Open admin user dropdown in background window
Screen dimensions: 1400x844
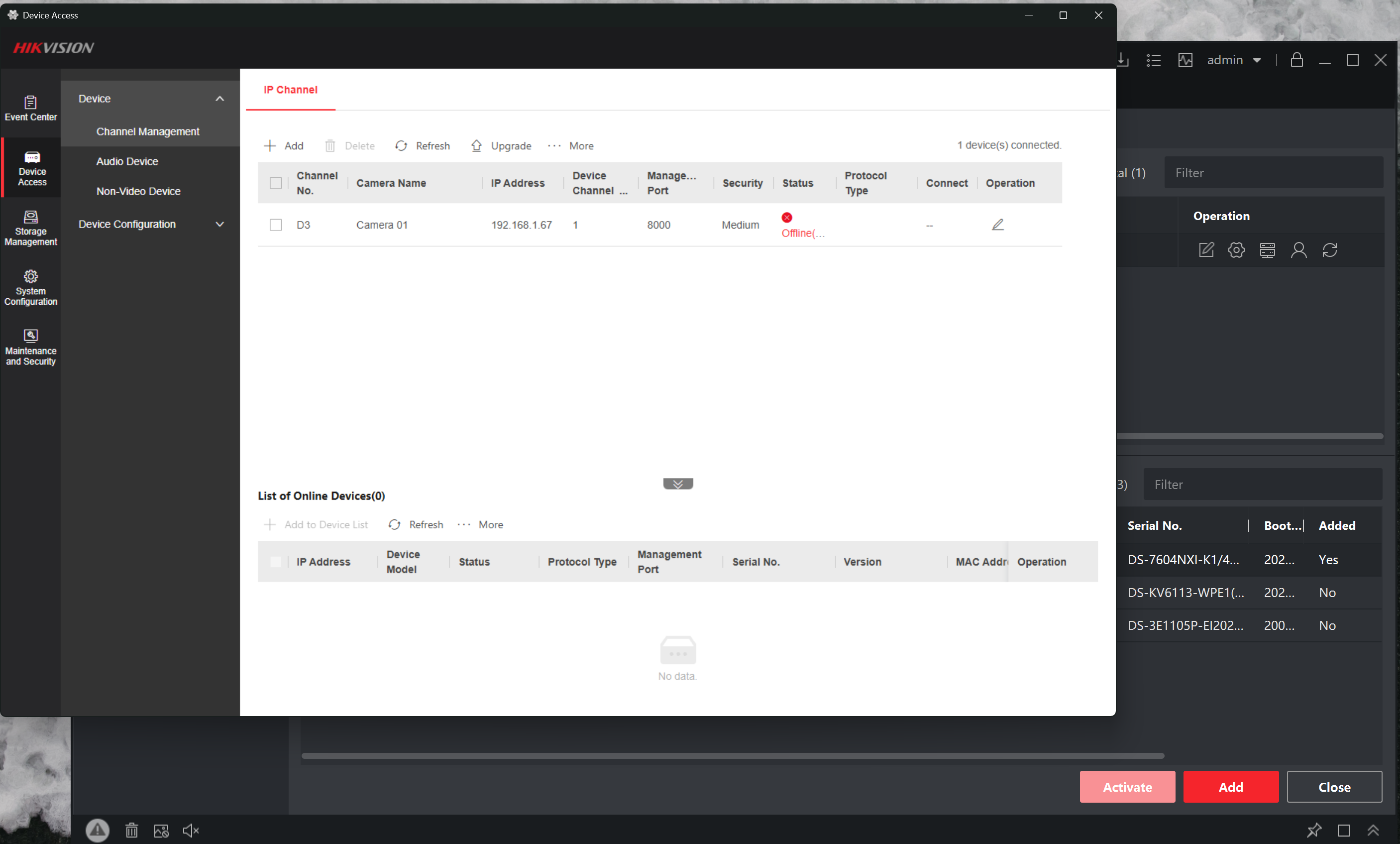(x=1233, y=60)
